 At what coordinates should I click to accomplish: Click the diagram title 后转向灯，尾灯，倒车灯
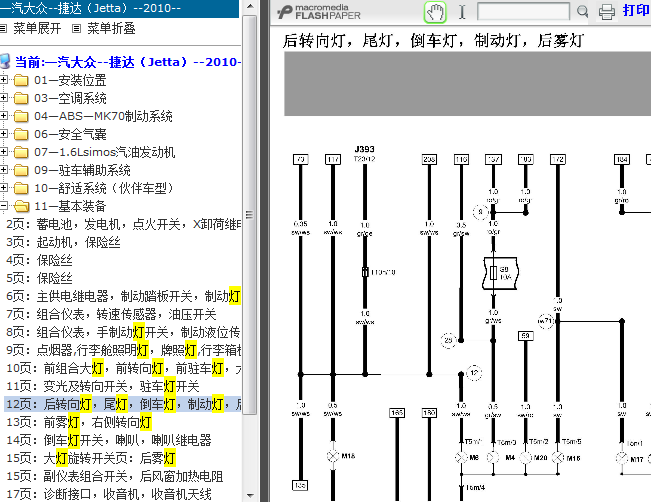(x=433, y=41)
